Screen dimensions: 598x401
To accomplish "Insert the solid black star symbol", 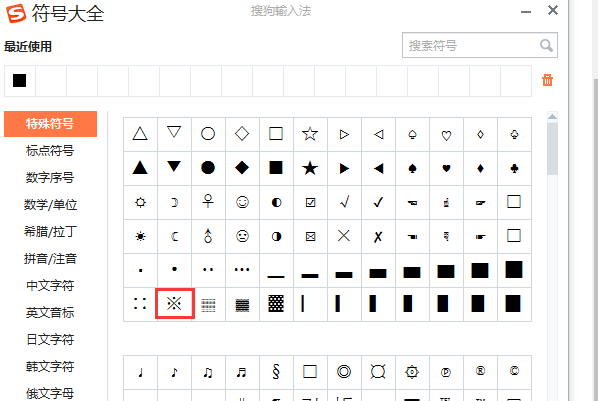I will point(310,168).
